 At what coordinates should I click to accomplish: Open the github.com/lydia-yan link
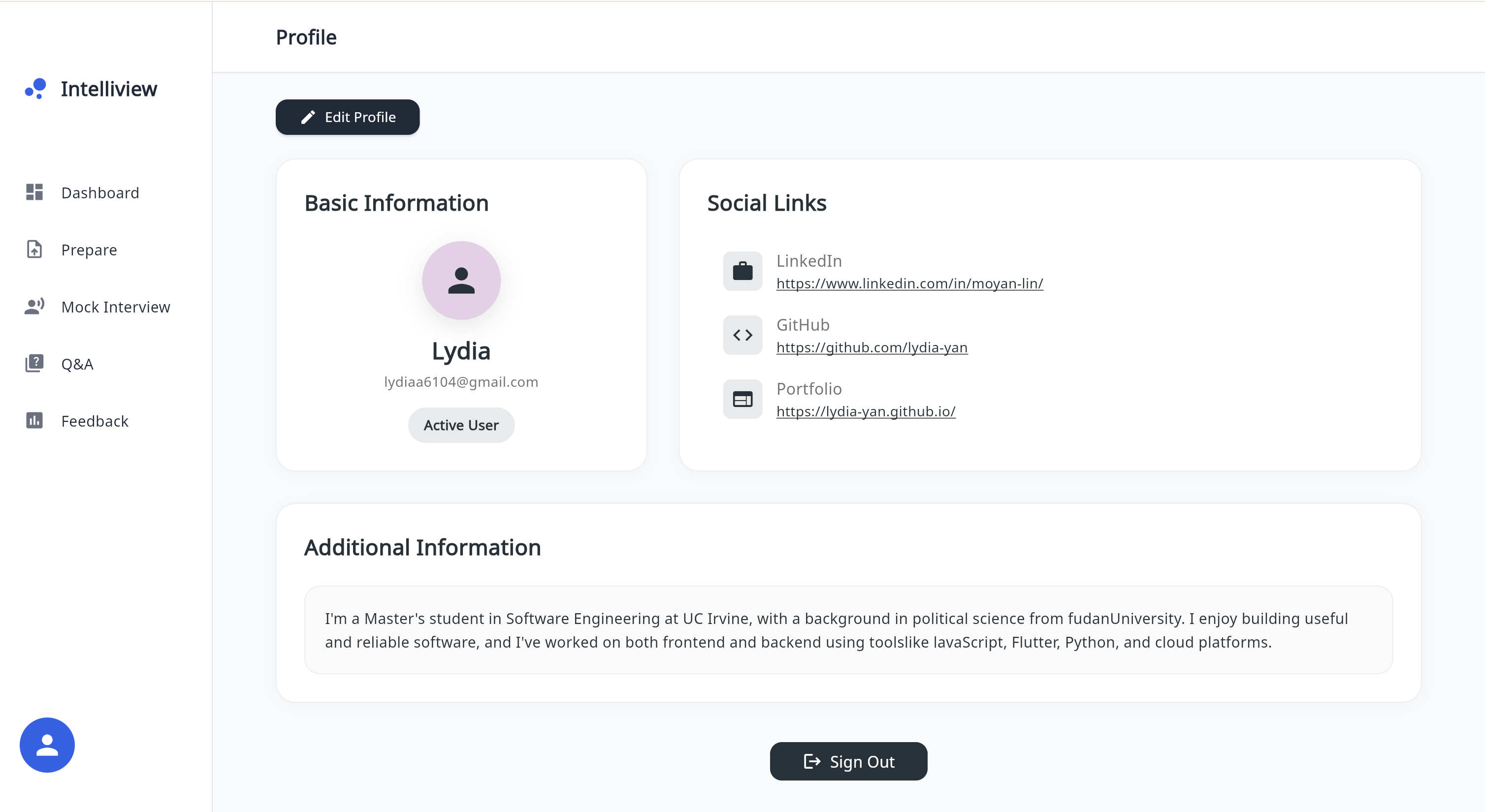(872, 347)
